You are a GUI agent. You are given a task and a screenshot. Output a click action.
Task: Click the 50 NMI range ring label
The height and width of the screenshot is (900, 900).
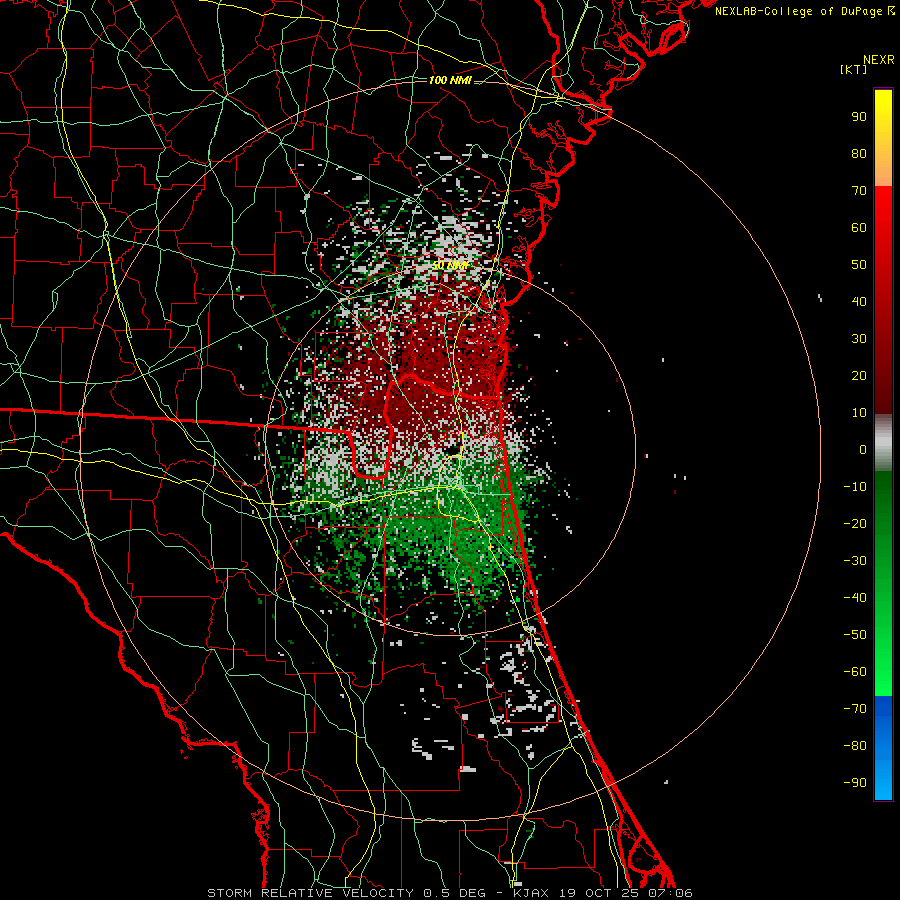coord(450,266)
